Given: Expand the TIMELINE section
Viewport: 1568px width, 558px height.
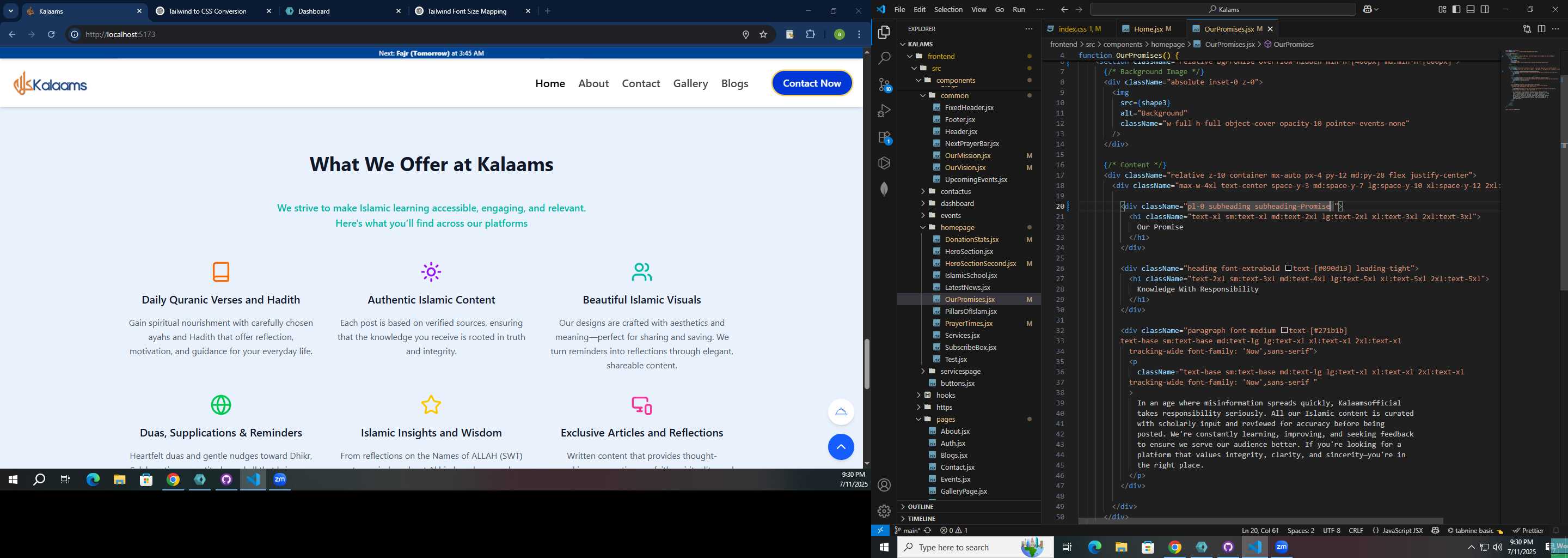Looking at the screenshot, I should pos(969,518).
